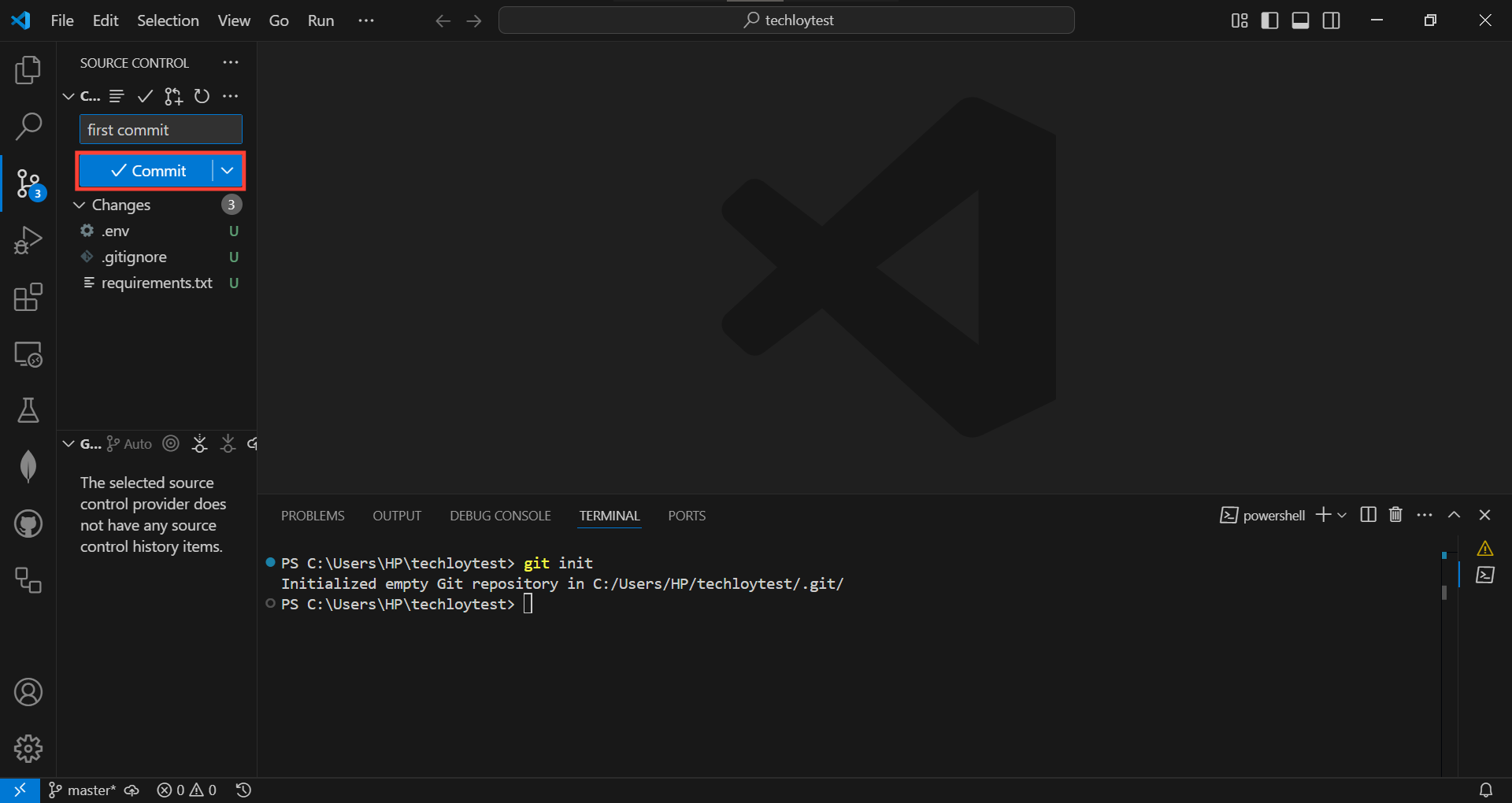
Task: Open the Explorer view in the activity bar
Action: click(28, 70)
